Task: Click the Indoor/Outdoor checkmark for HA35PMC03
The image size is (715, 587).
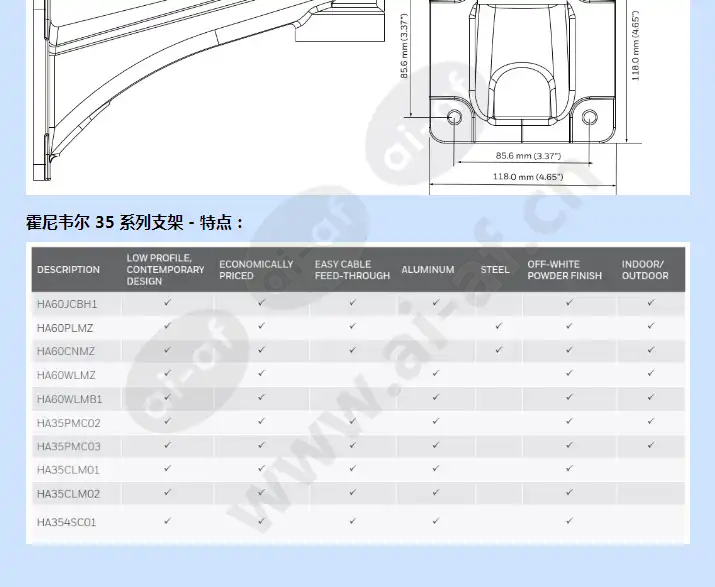Action: point(651,444)
